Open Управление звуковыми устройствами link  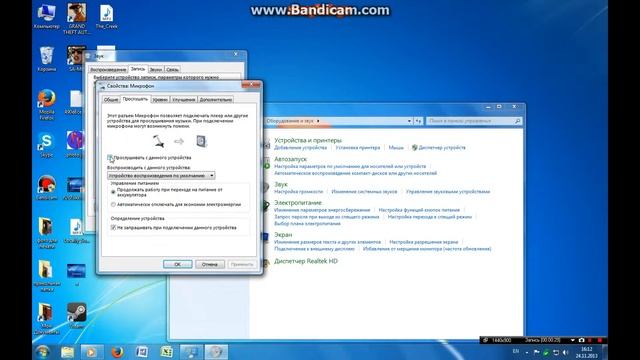(x=448, y=191)
